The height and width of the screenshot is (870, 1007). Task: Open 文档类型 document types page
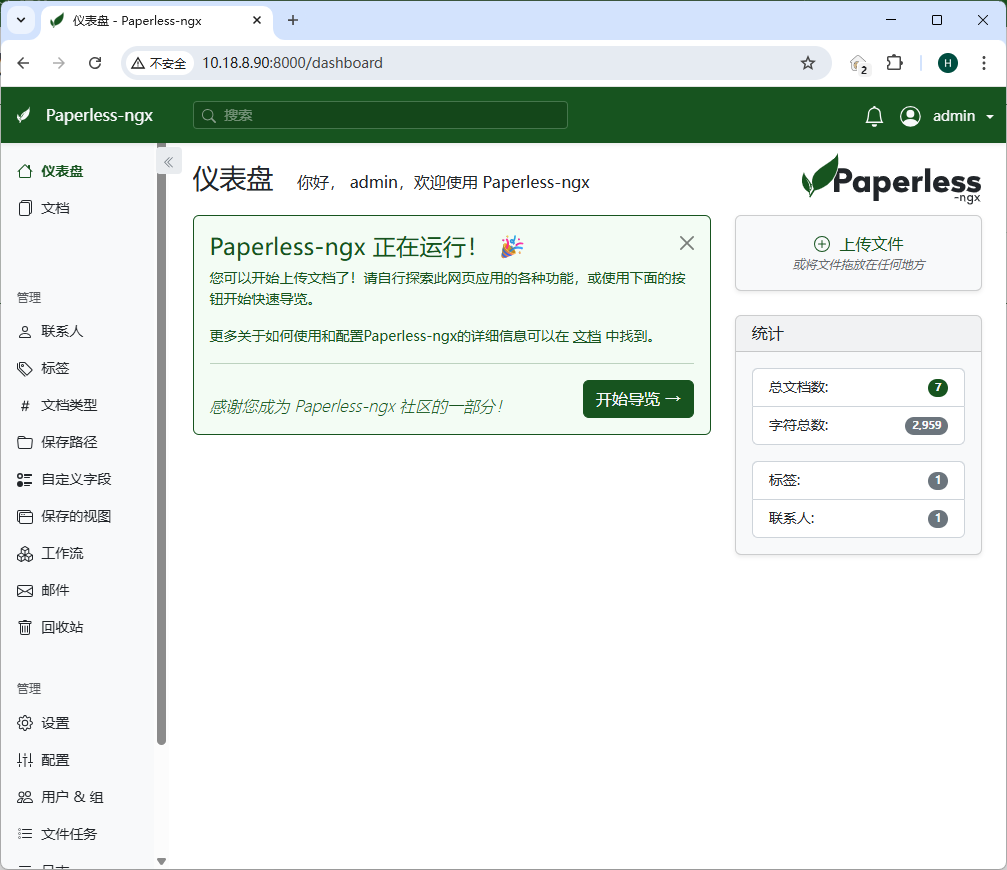tap(69, 405)
